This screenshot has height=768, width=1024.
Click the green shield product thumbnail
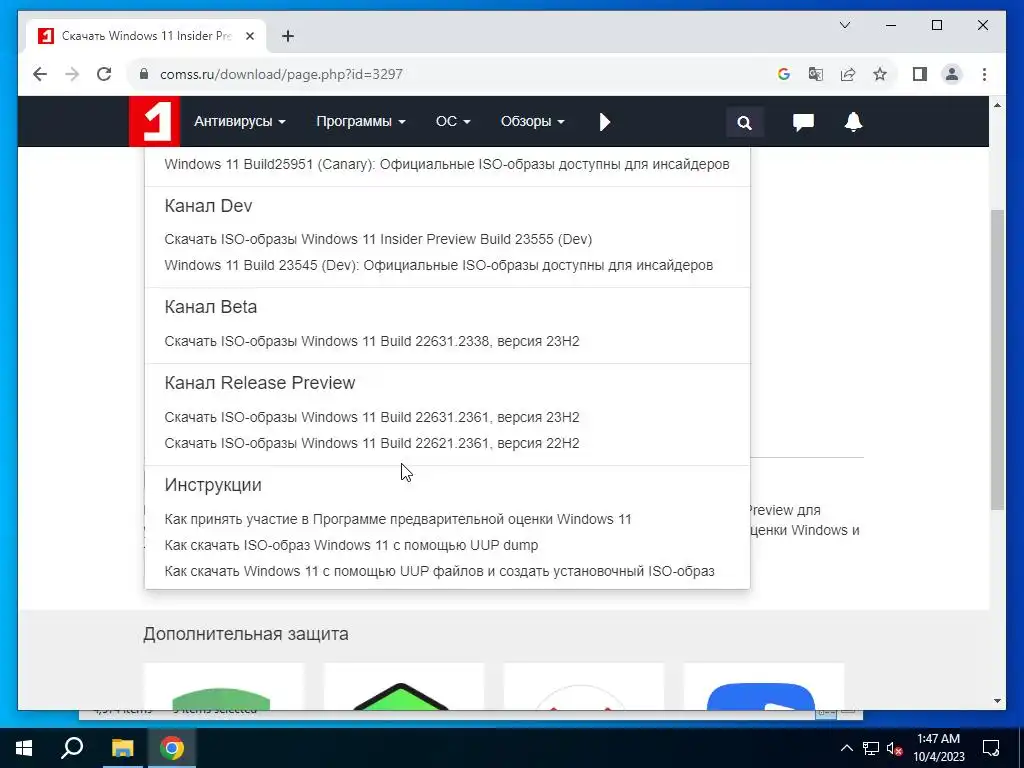(x=223, y=686)
